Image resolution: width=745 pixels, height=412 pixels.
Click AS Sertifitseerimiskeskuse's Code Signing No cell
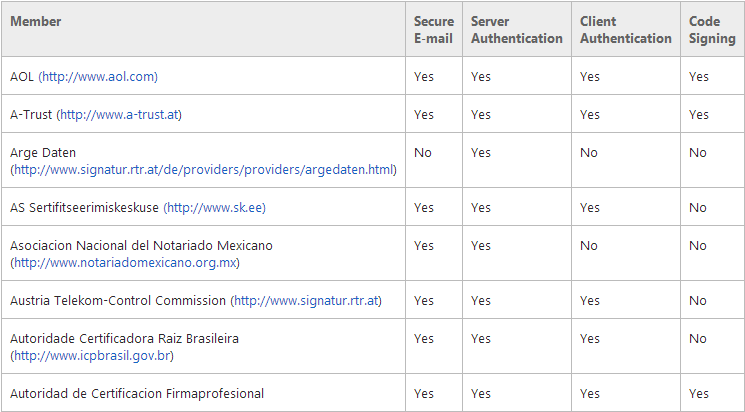pyautogui.click(x=712, y=207)
